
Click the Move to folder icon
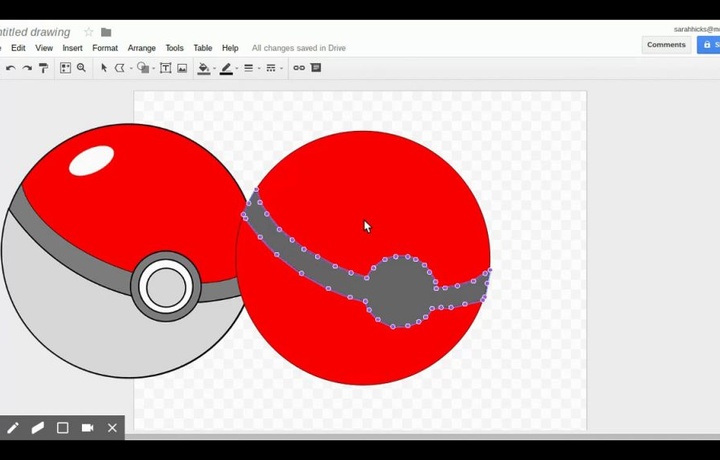(106, 32)
